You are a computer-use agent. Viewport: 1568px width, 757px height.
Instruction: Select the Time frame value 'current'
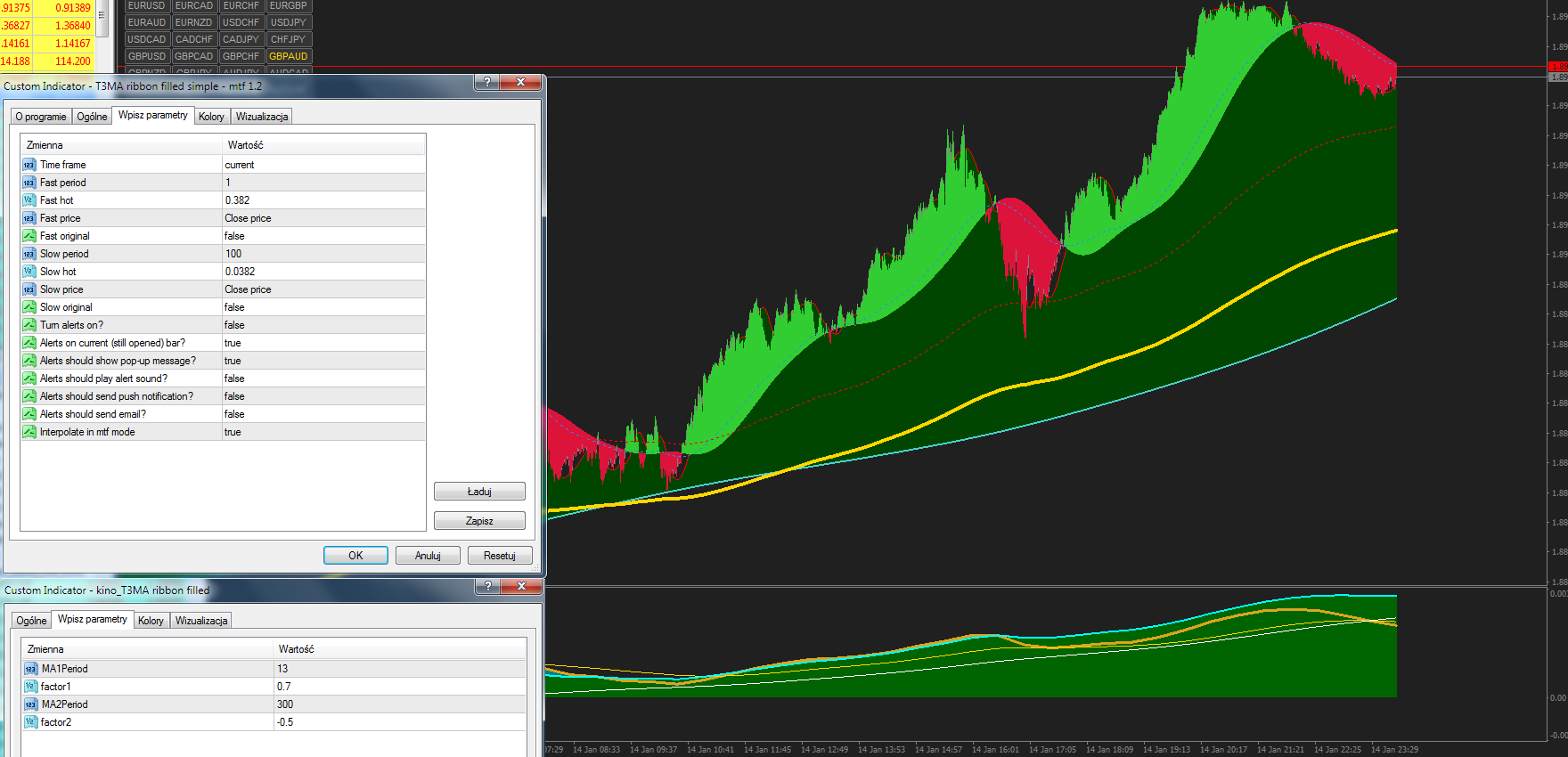240,165
